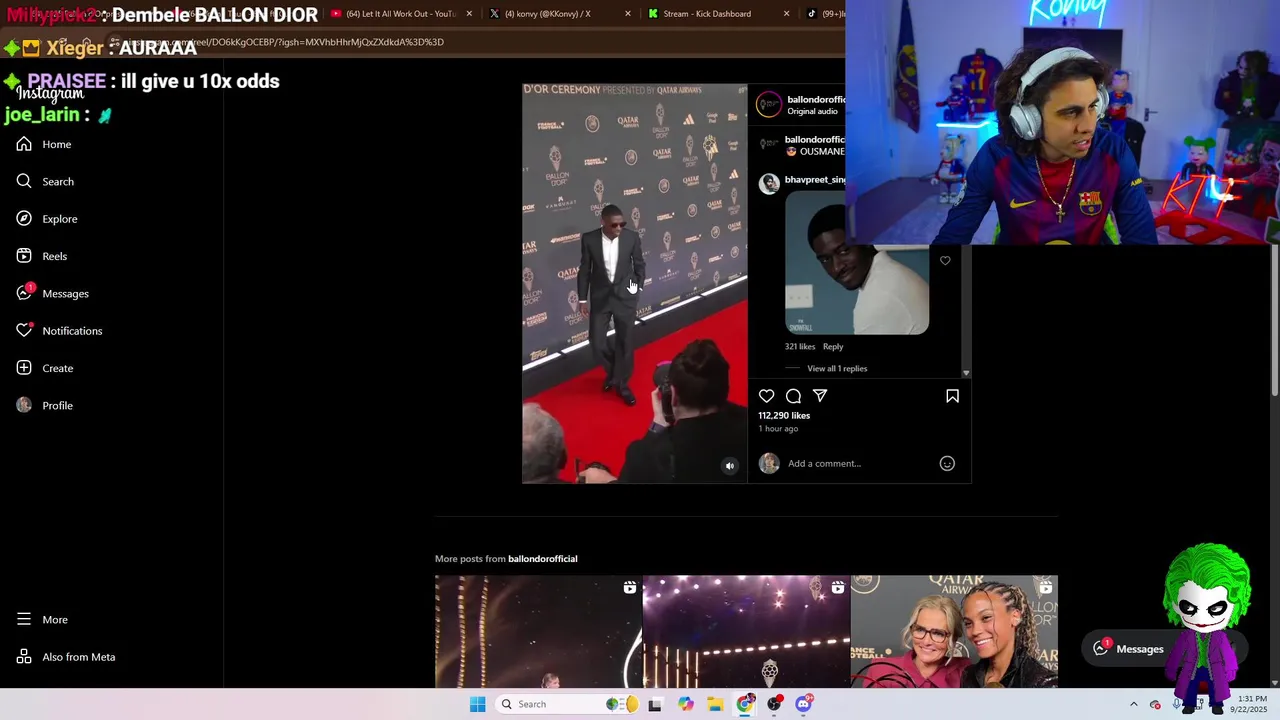Close the YouTube tab
The height and width of the screenshot is (720, 1280).
point(469,14)
